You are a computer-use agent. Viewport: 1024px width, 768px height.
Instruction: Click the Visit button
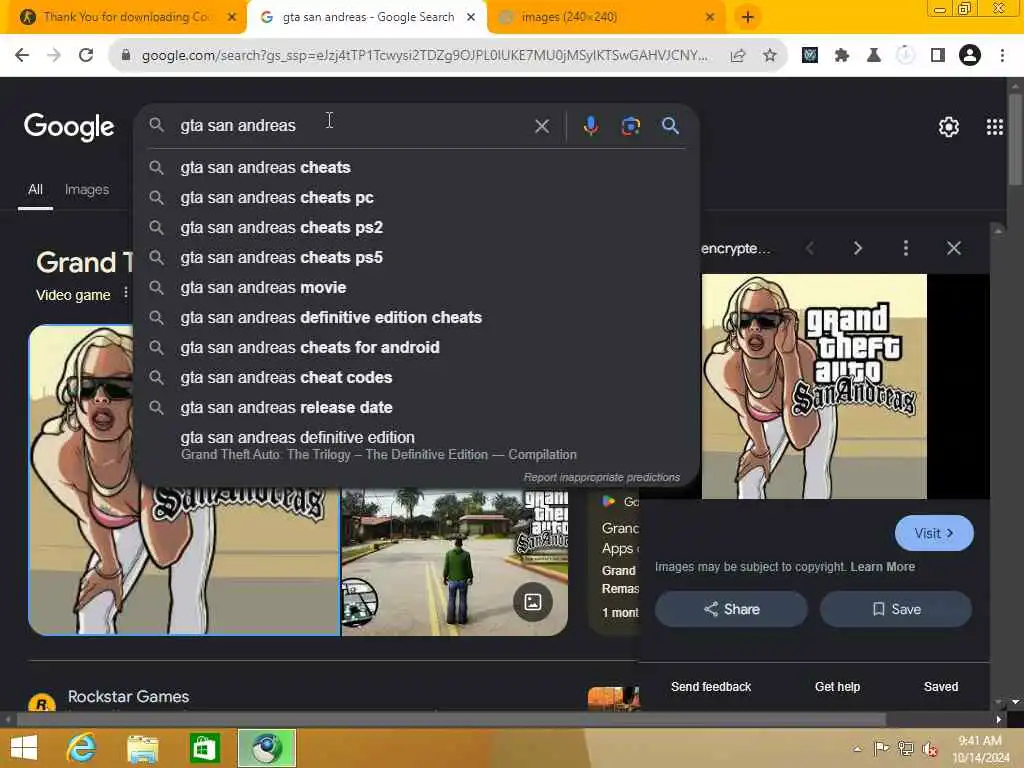click(x=934, y=534)
